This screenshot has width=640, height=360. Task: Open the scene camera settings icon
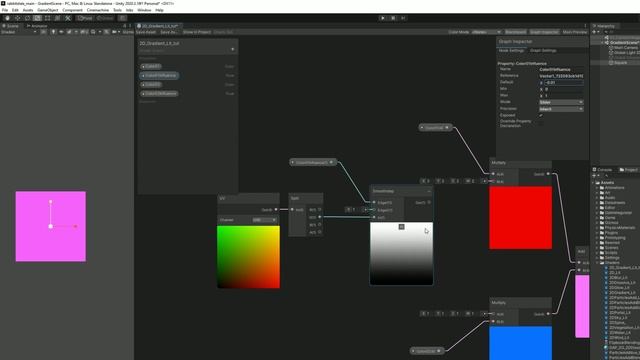pyautogui.click(x=115, y=32)
